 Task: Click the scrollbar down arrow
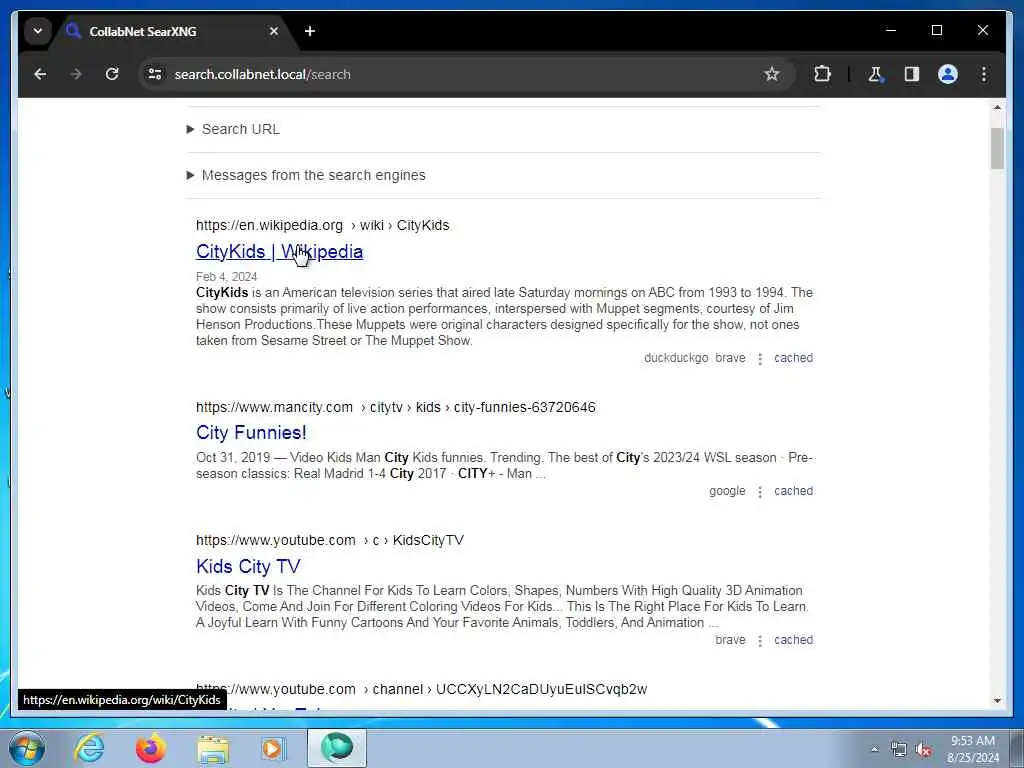click(997, 701)
